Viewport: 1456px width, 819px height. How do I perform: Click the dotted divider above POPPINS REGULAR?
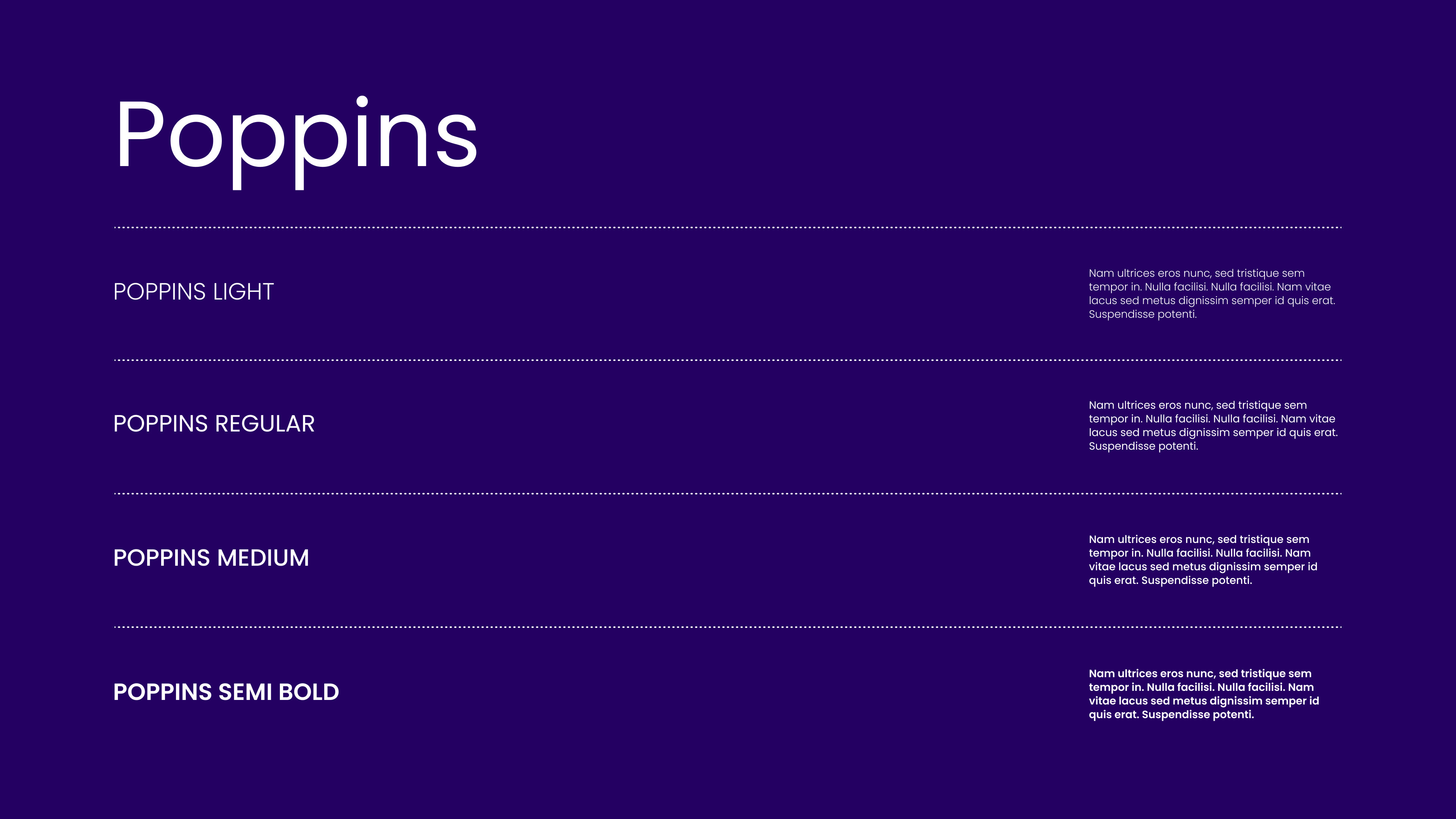728,360
